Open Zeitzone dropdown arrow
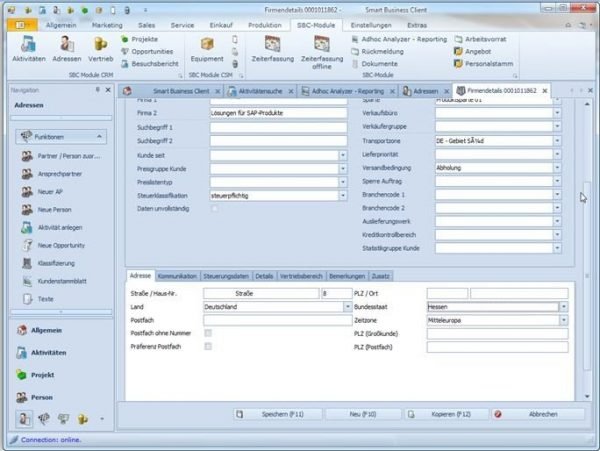The width and height of the screenshot is (600, 451). (x=564, y=320)
